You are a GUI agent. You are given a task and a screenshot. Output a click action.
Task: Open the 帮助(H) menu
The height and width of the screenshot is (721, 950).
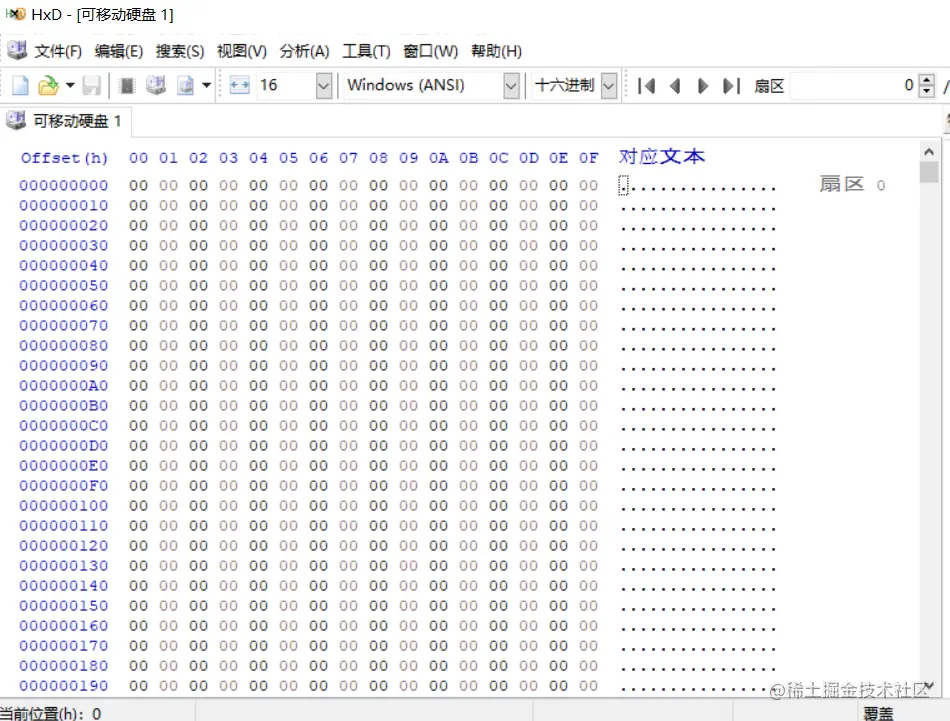pyautogui.click(x=496, y=52)
